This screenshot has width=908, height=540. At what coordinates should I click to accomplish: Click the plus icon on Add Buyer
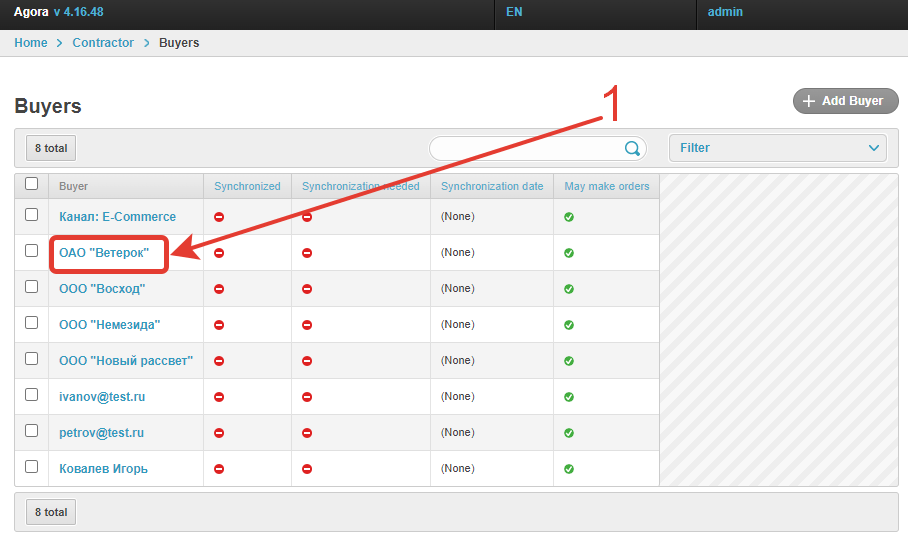pyautogui.click(x=809, y=101)
